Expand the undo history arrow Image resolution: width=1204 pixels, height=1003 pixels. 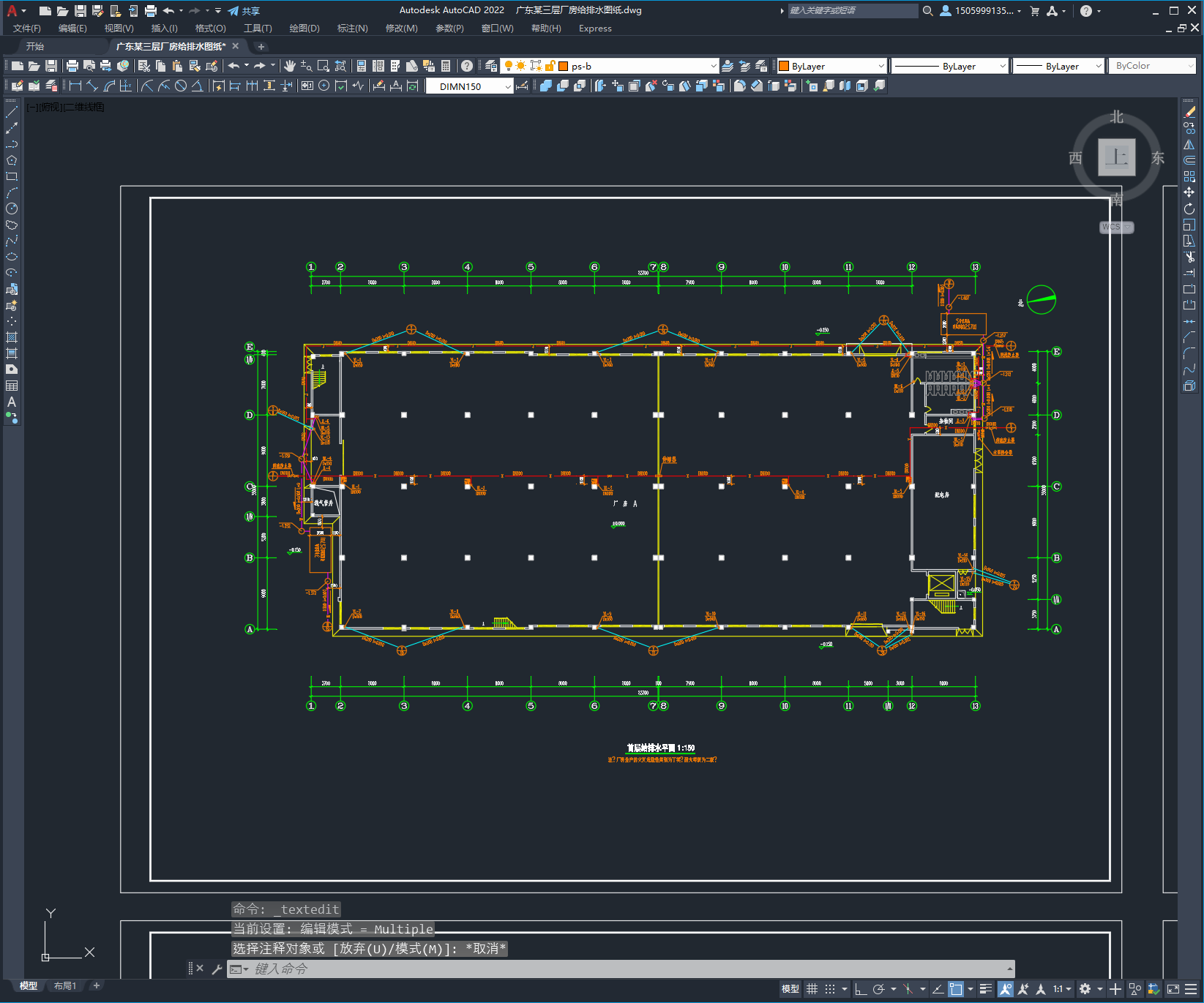(246, 66)
